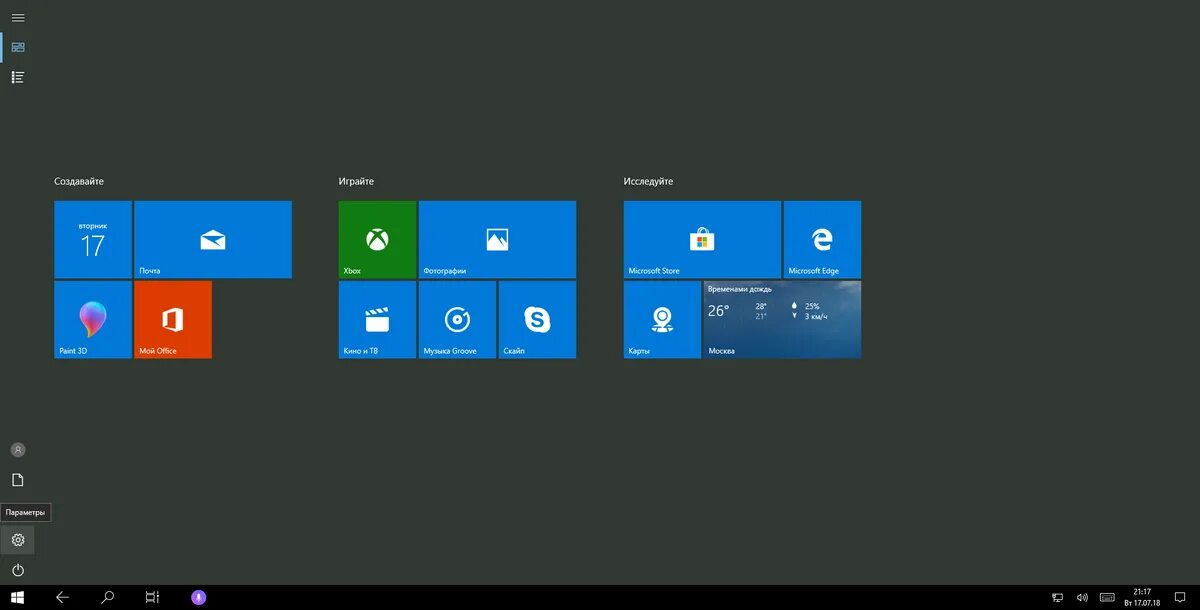This screenshot has width=1200, height=610.
Task: Launch Microsoft Edge
Action: tap(822, 238)
